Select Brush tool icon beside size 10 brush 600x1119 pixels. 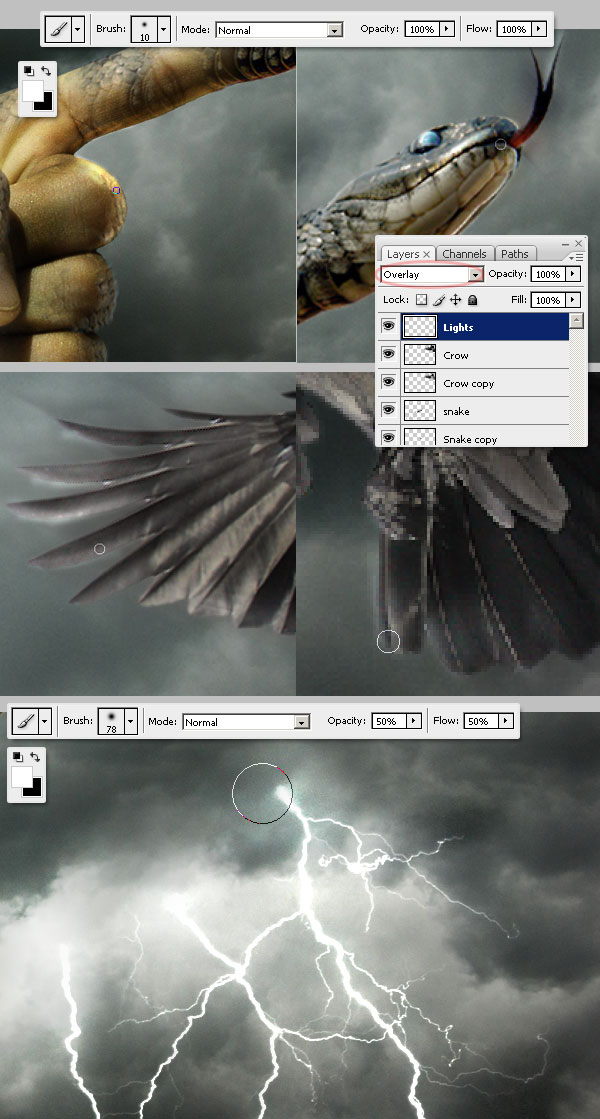(x=59, y=29)
